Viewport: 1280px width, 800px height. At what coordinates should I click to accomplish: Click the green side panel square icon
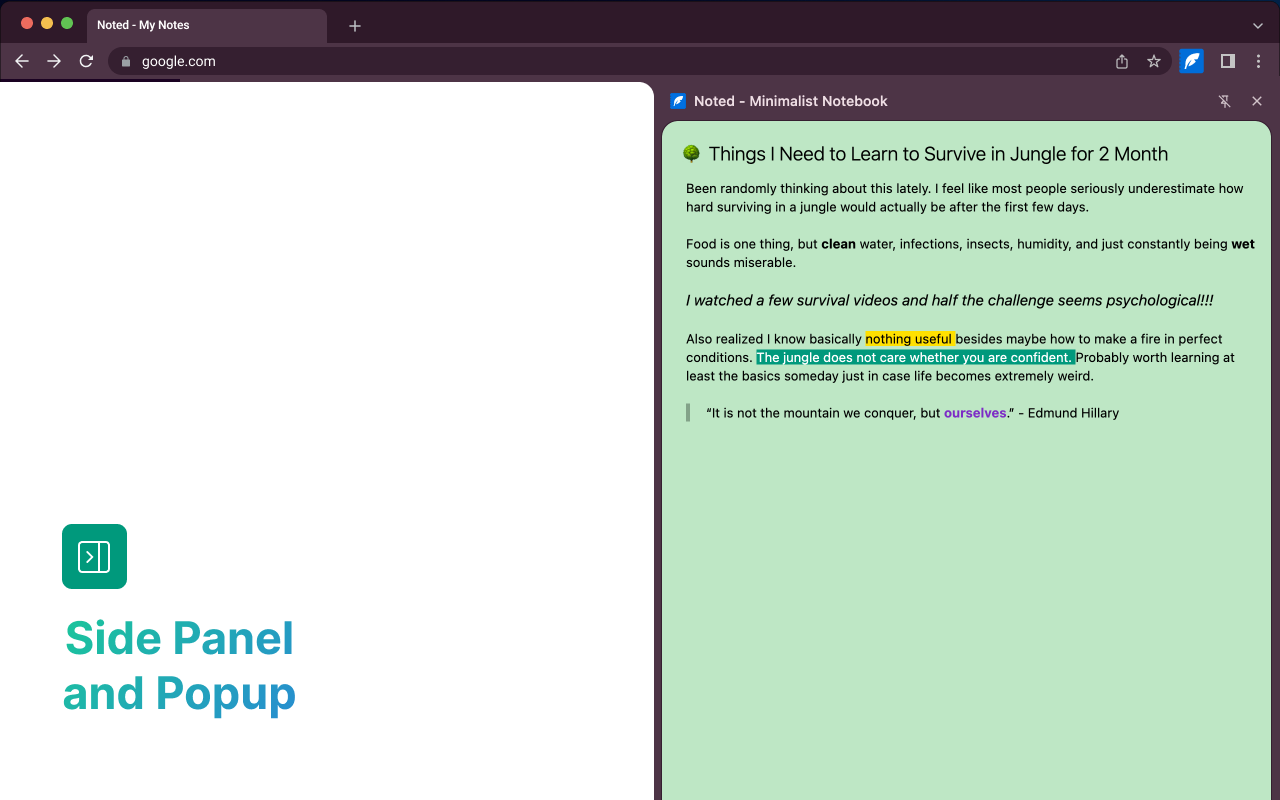pos(94,556)
